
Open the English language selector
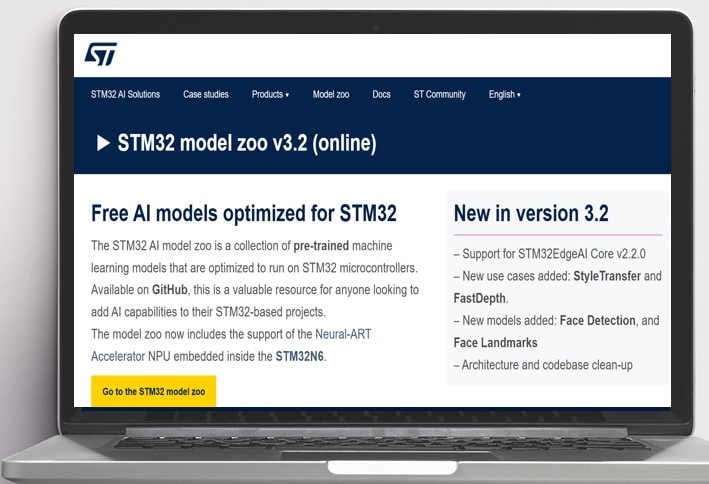504,95
